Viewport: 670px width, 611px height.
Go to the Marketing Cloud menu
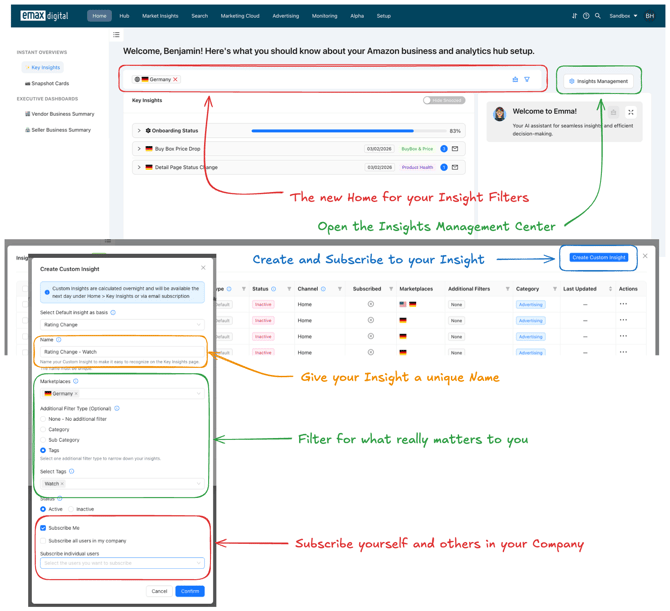pos(240,16)
